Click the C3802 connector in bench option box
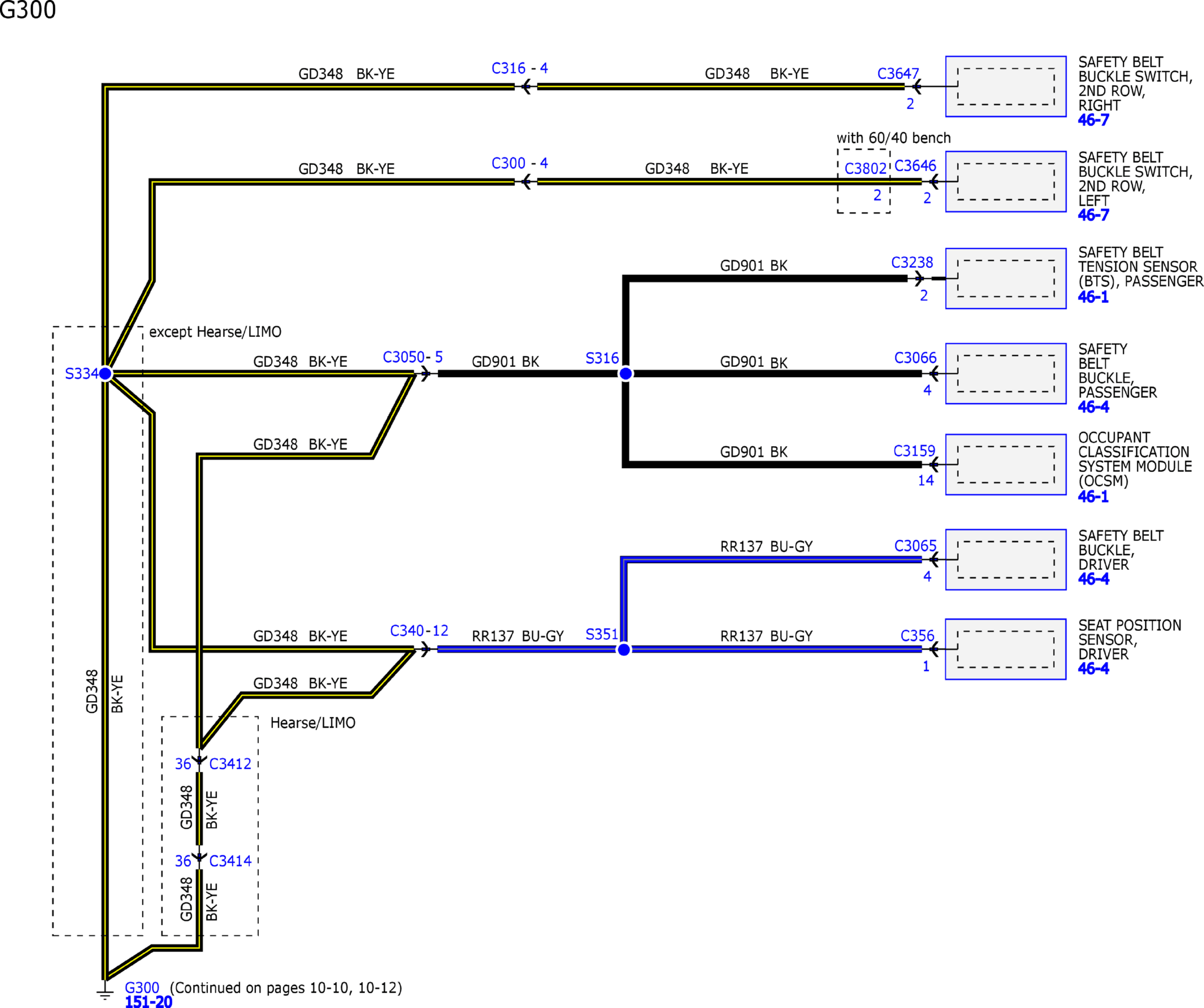Image resolution: width=1204 pixels, height=1008 pixels. point(866,168)
